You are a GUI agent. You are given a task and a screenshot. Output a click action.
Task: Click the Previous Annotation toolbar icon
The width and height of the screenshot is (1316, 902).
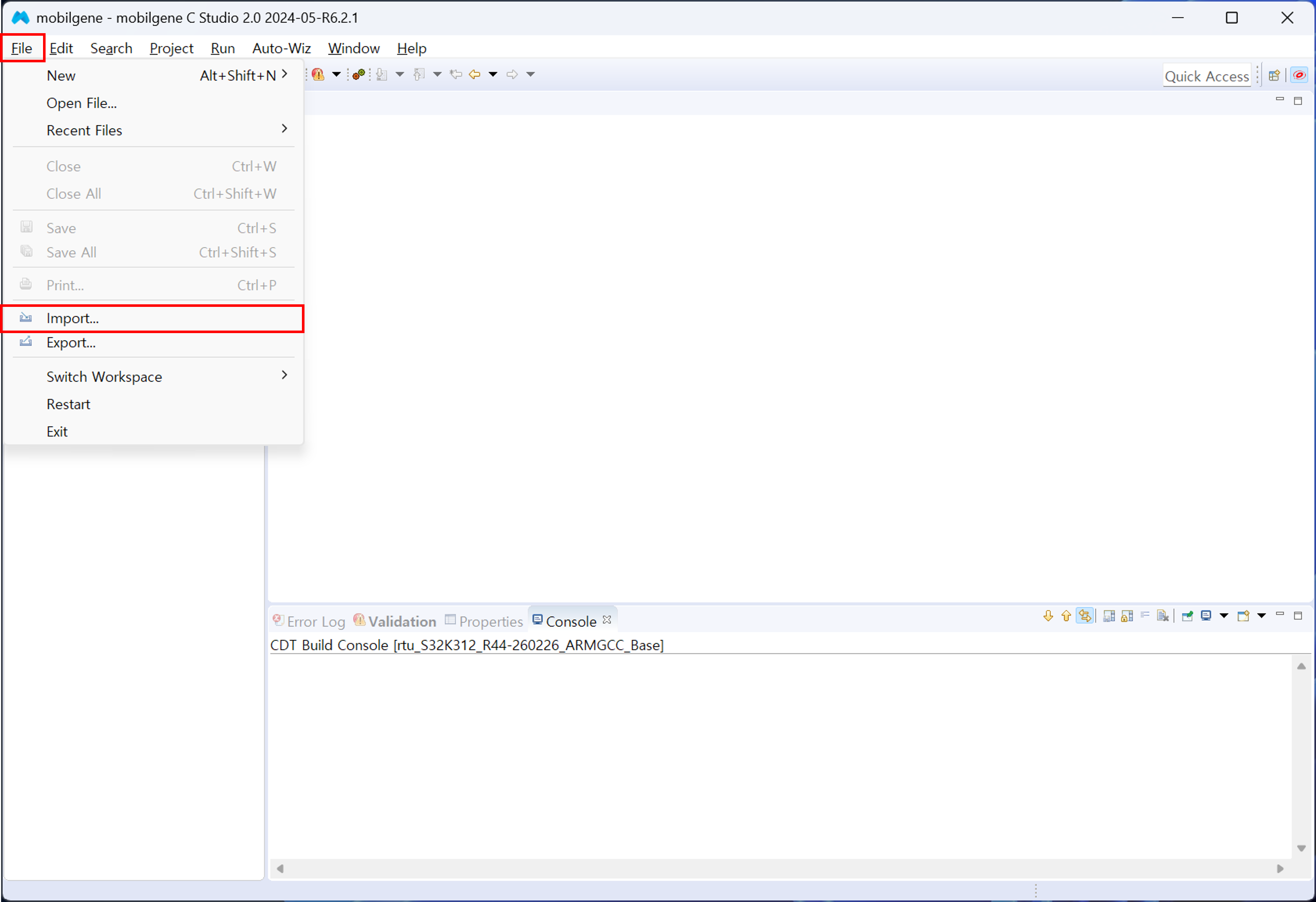(x=420, y=74)
